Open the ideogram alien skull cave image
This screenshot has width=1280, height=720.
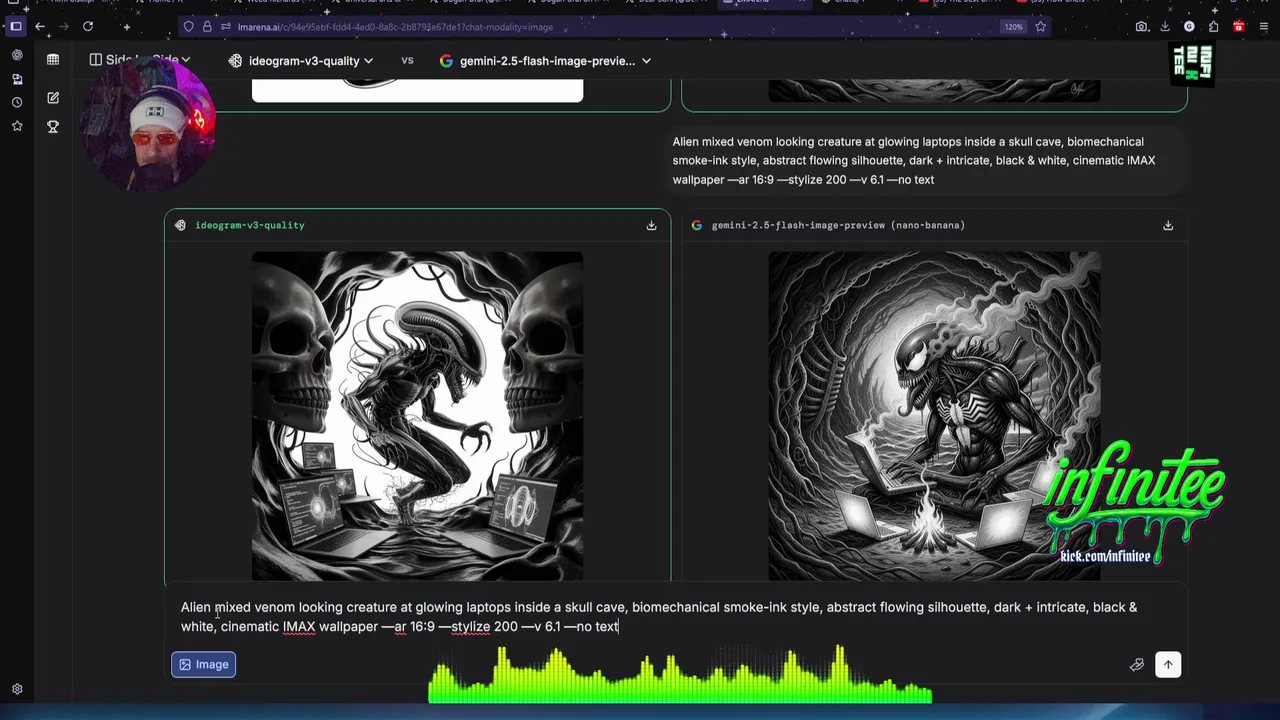point(417,415)
